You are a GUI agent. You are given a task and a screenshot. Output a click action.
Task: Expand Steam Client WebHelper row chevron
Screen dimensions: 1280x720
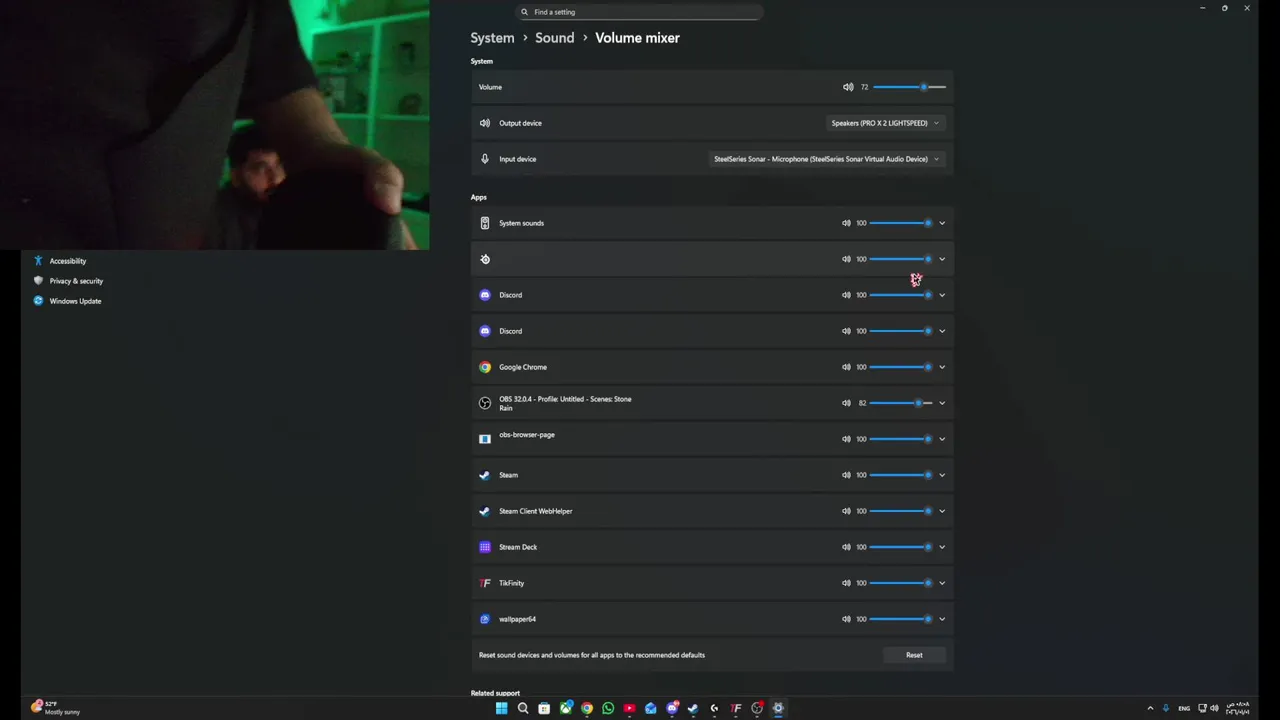pos(942,511)
